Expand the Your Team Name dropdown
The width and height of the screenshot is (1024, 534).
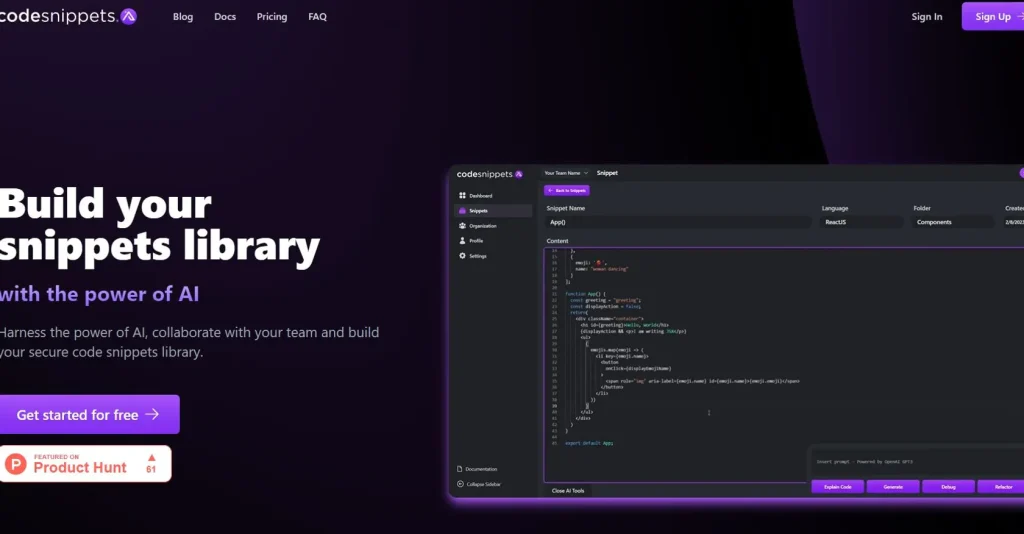click(566, 173)
